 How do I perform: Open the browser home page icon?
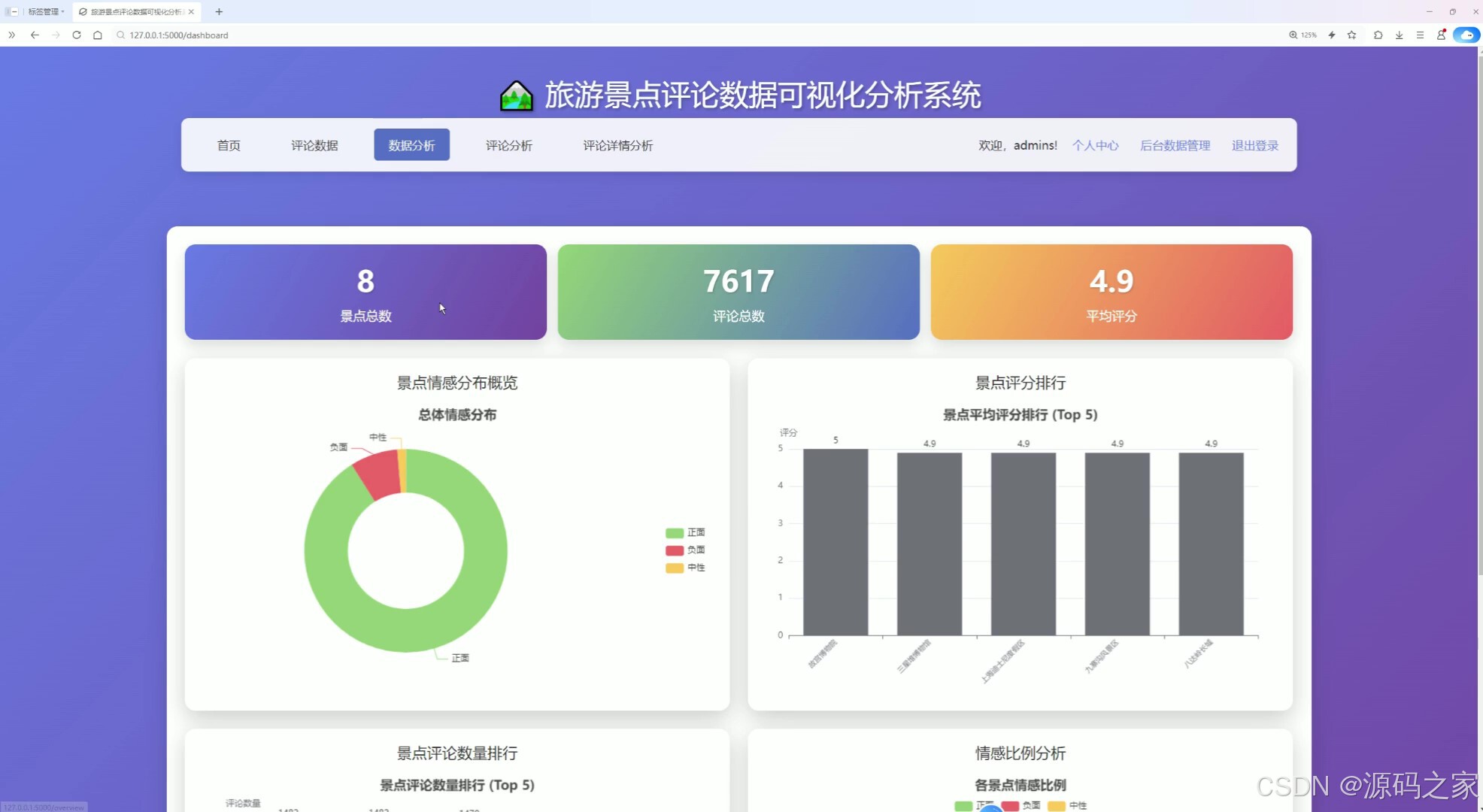coord(97,35)
